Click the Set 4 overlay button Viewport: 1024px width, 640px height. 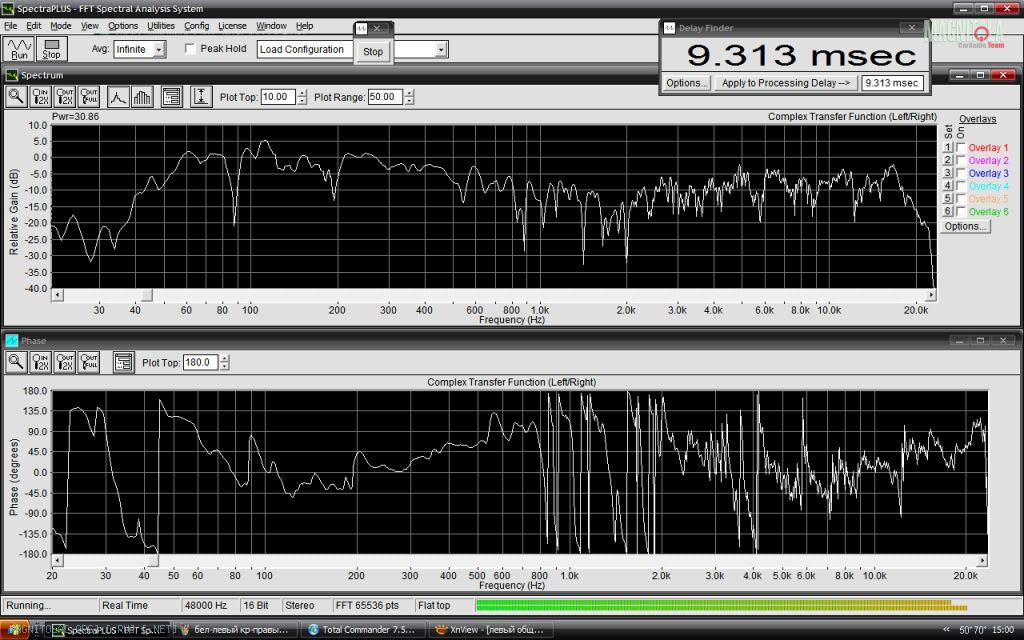[x=948, y=186]
